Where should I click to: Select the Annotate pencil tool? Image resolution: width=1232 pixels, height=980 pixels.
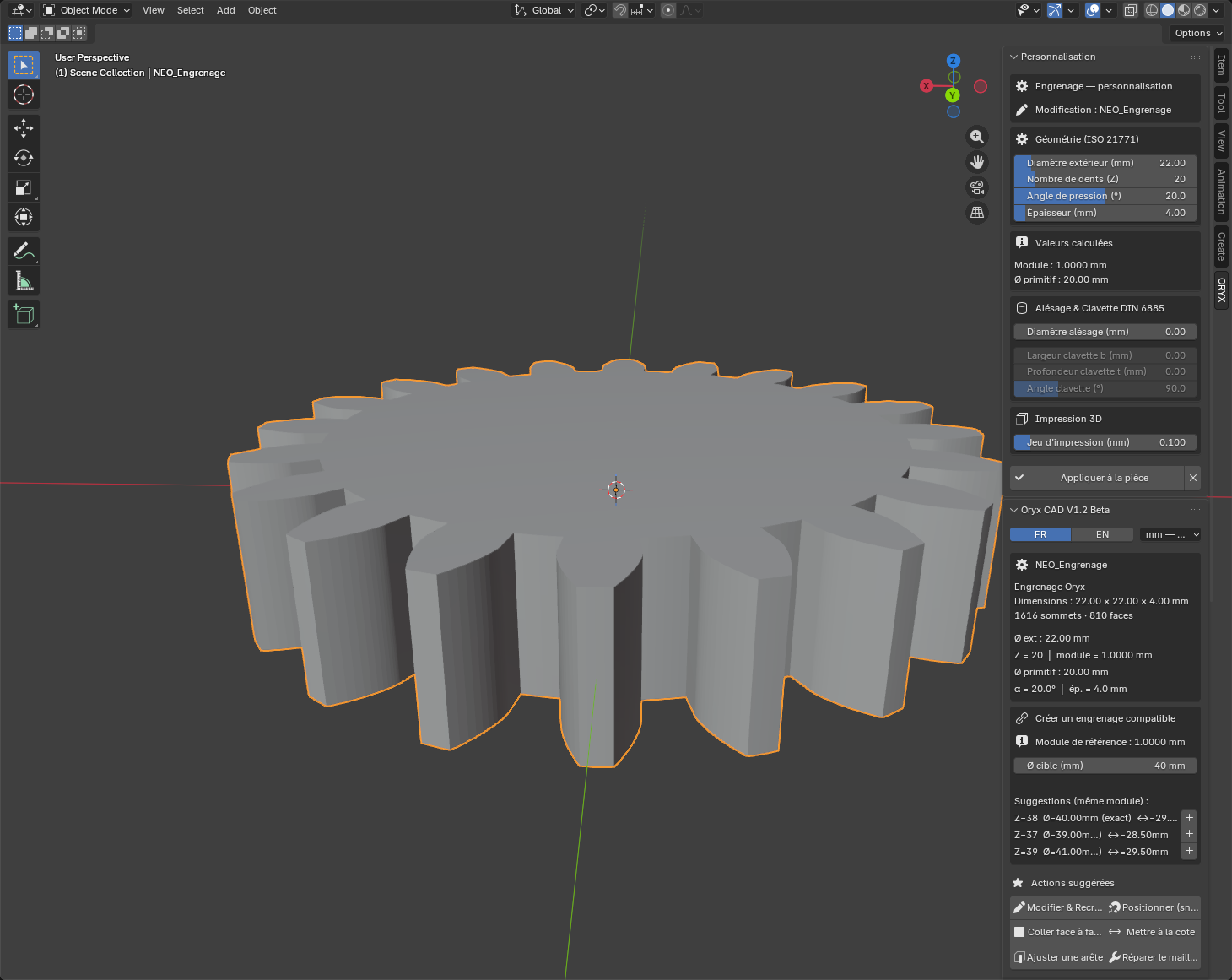(24, 251)
